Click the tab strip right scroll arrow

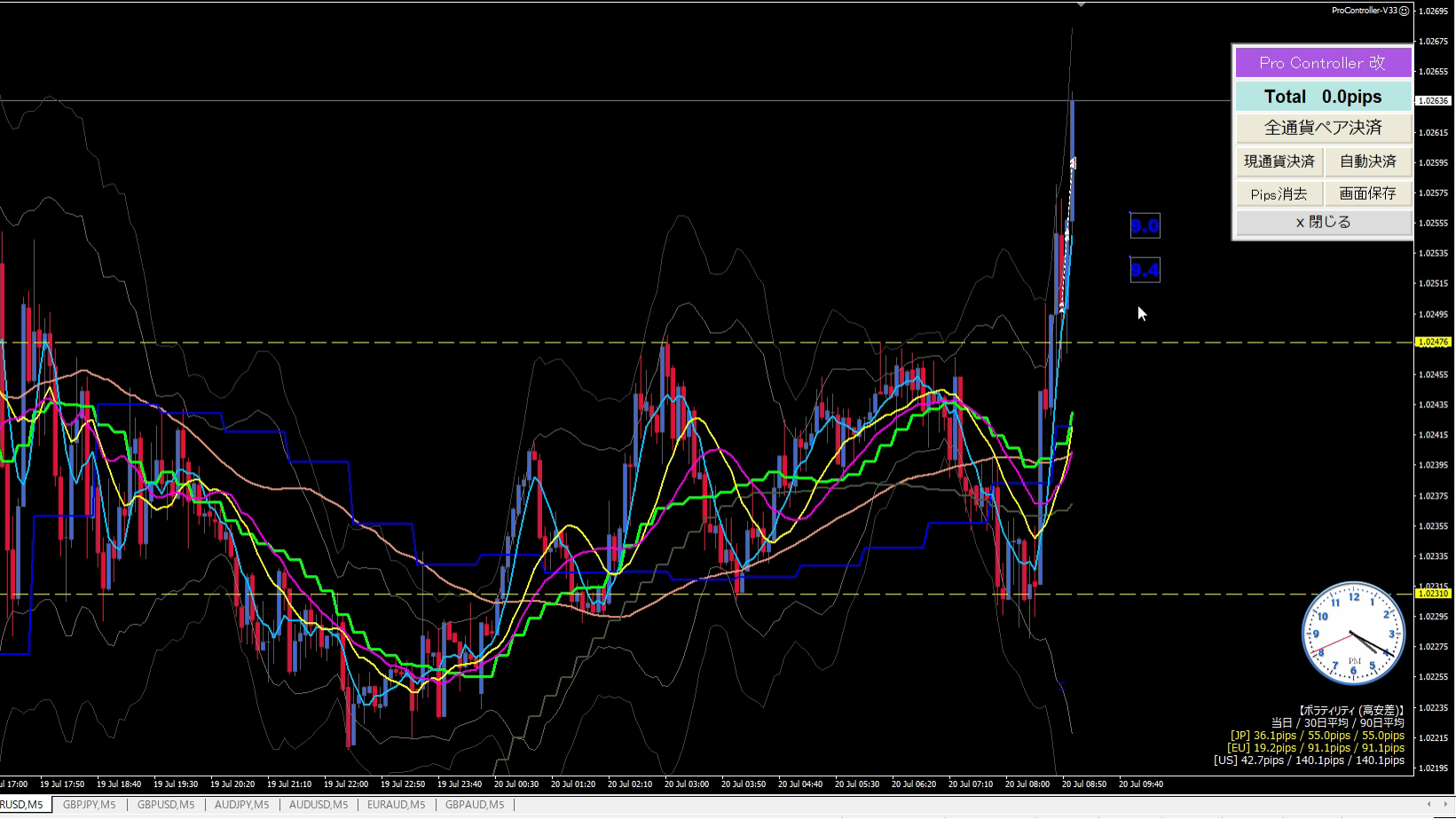pyautogui.click(x=1445, y=804)
